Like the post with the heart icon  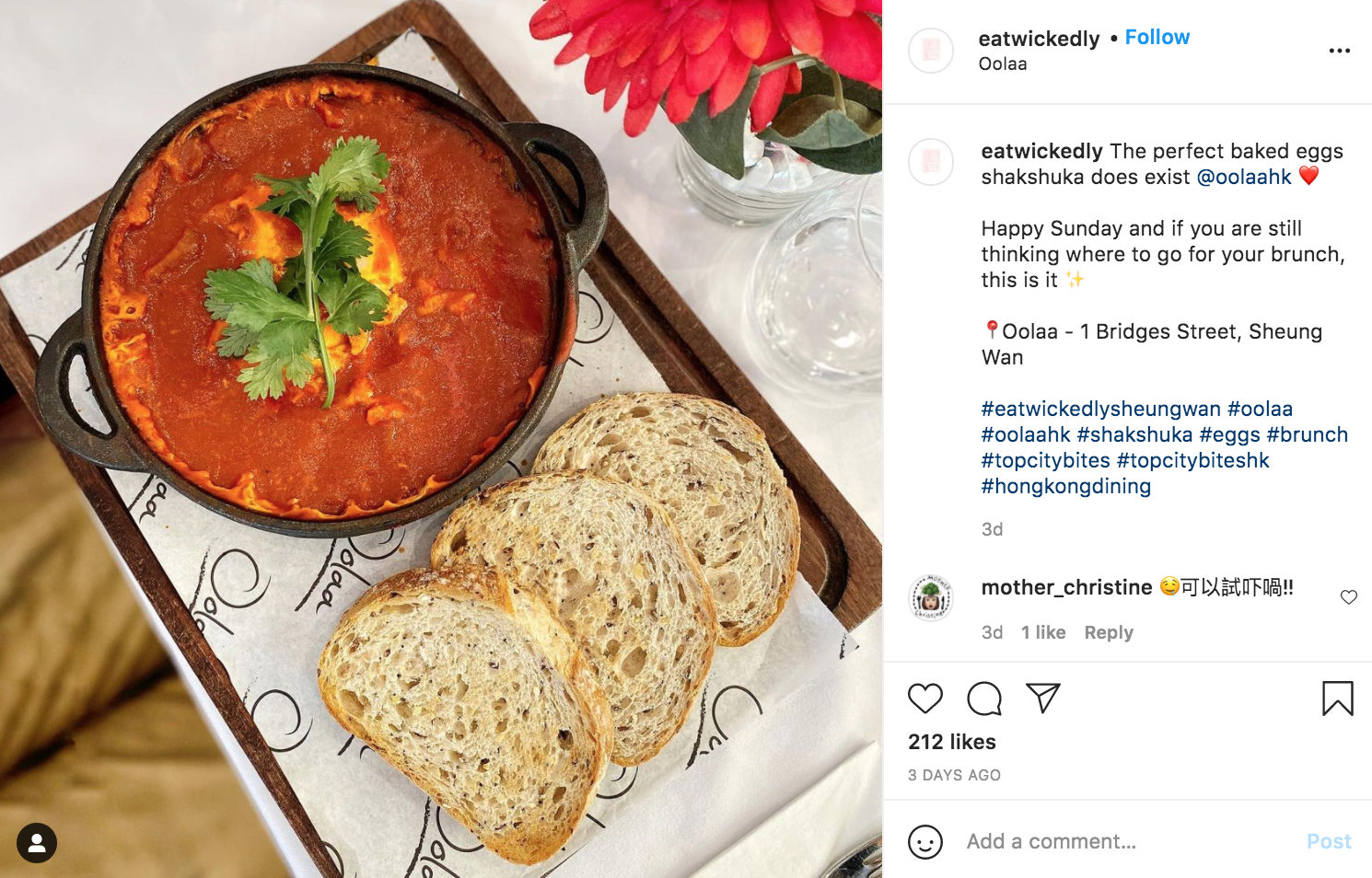925,699
